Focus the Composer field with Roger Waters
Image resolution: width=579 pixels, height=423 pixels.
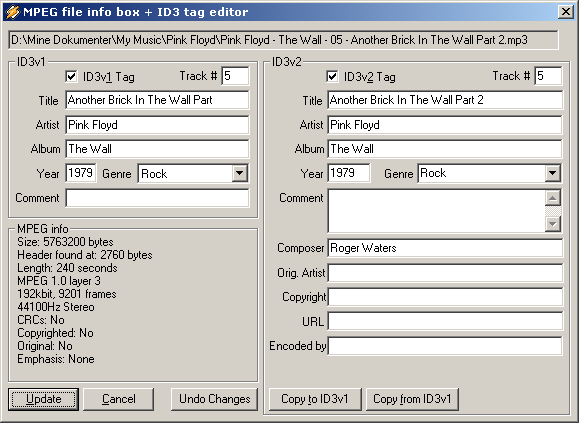point(445,248)
